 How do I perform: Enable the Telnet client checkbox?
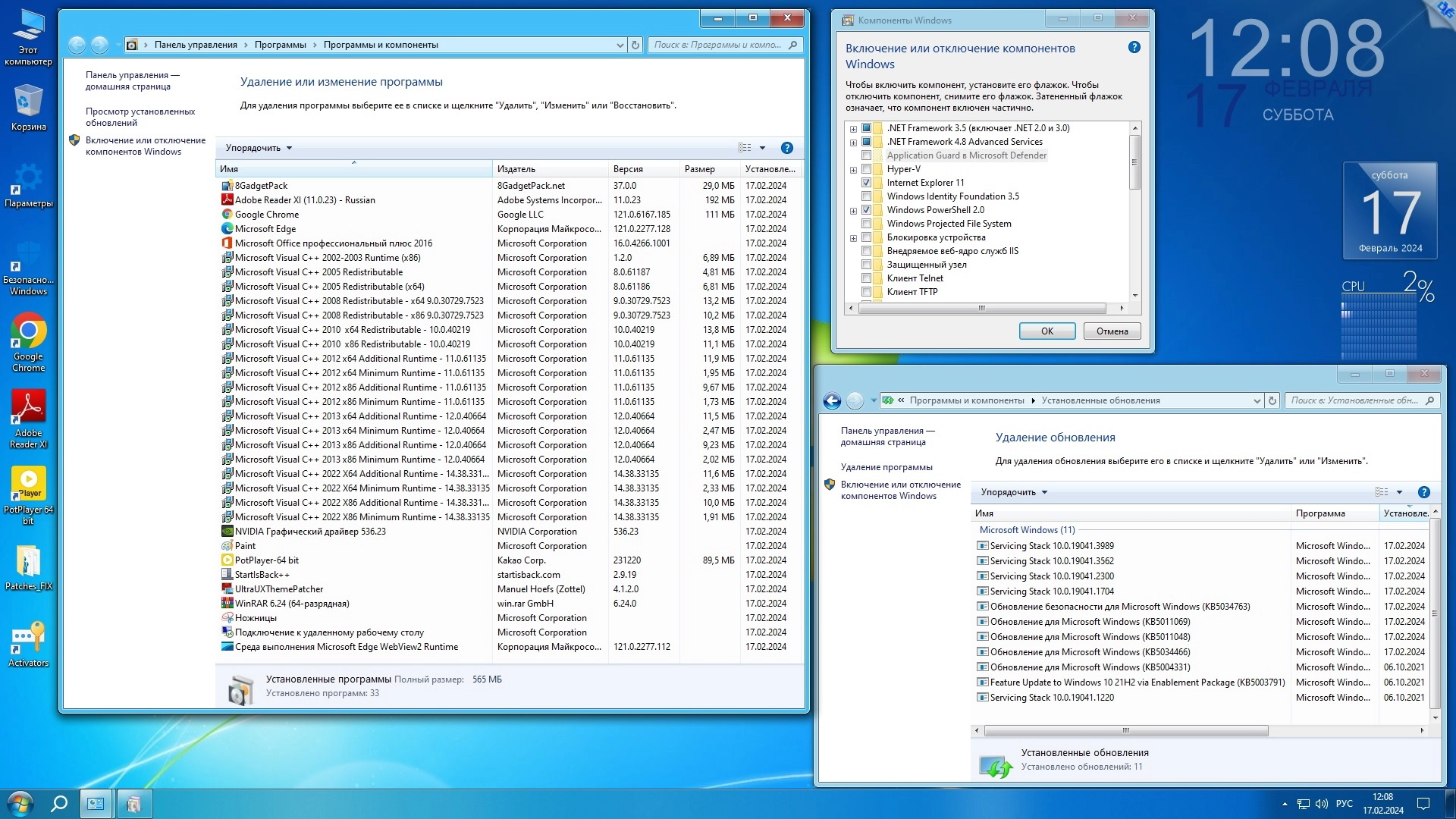point(866,278)
